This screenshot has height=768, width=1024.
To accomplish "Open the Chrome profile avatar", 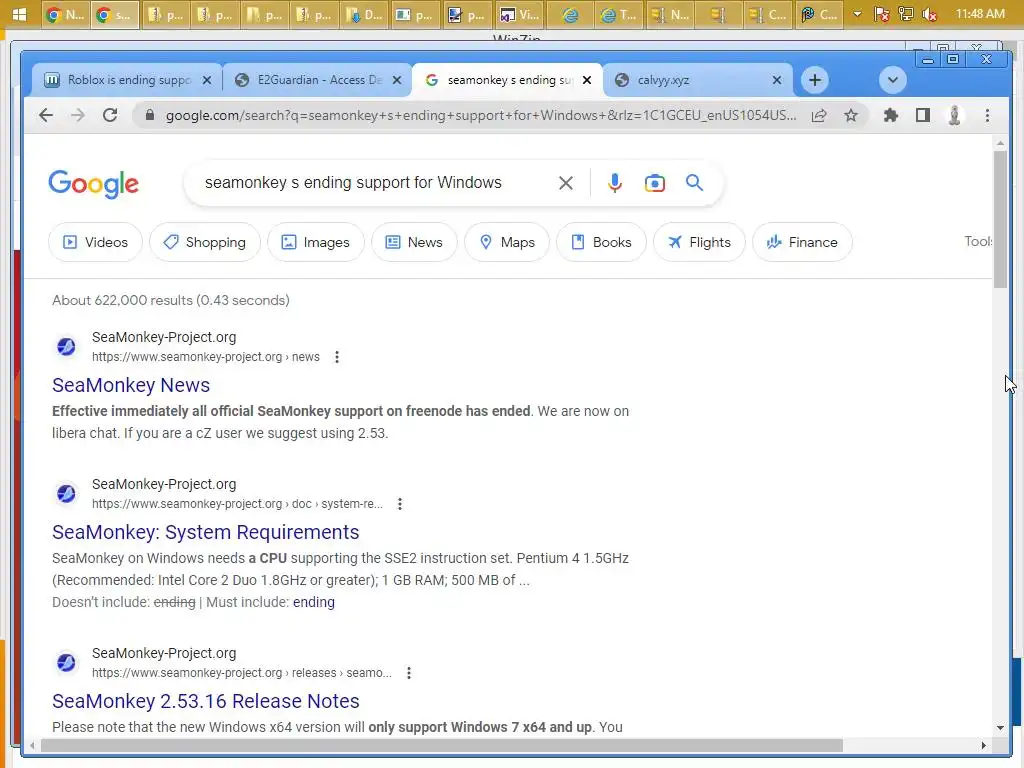I will pyautogui.click(x=954, y=116).
